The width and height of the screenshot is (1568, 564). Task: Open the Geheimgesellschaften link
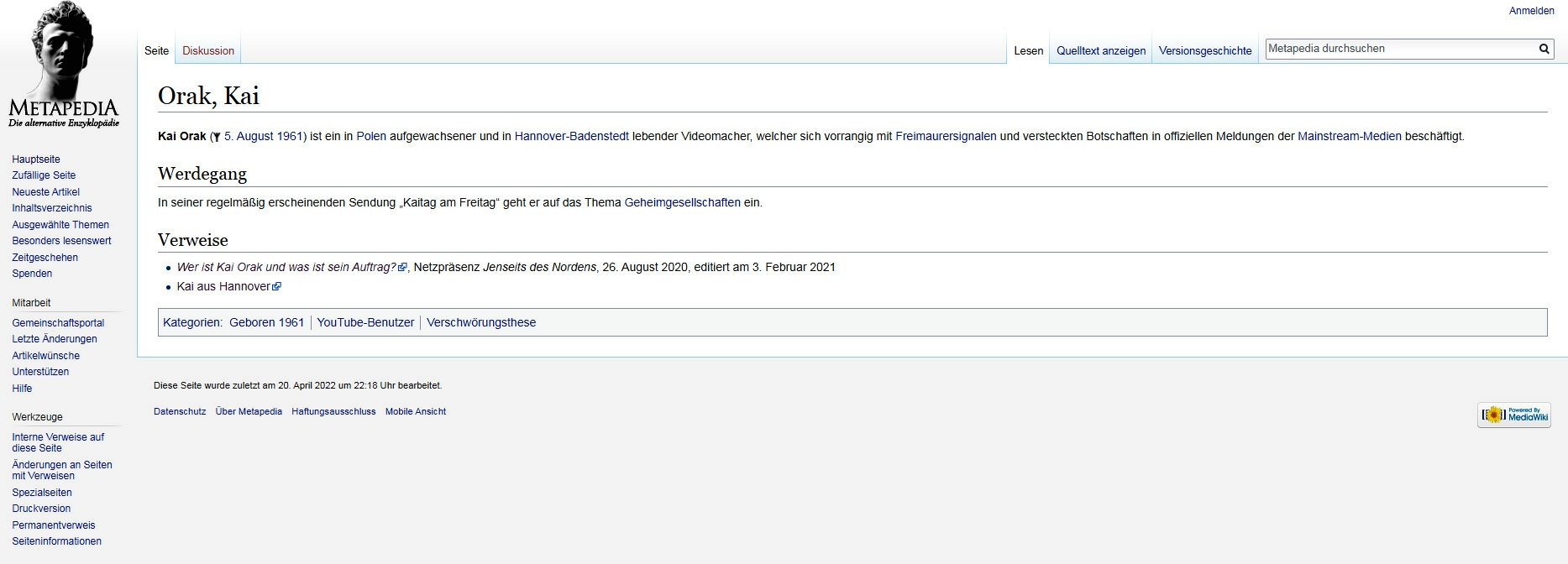(682, 202)
